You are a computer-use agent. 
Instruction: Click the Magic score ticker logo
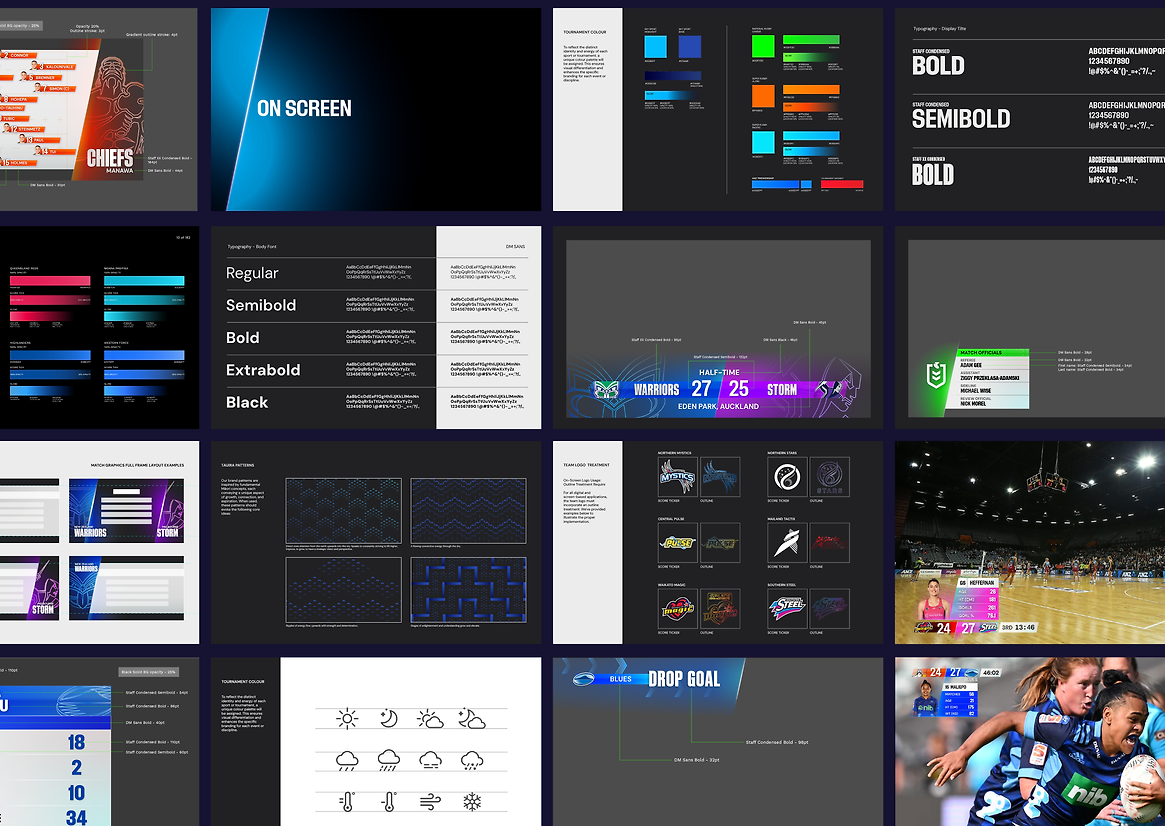tap(677, 609)
